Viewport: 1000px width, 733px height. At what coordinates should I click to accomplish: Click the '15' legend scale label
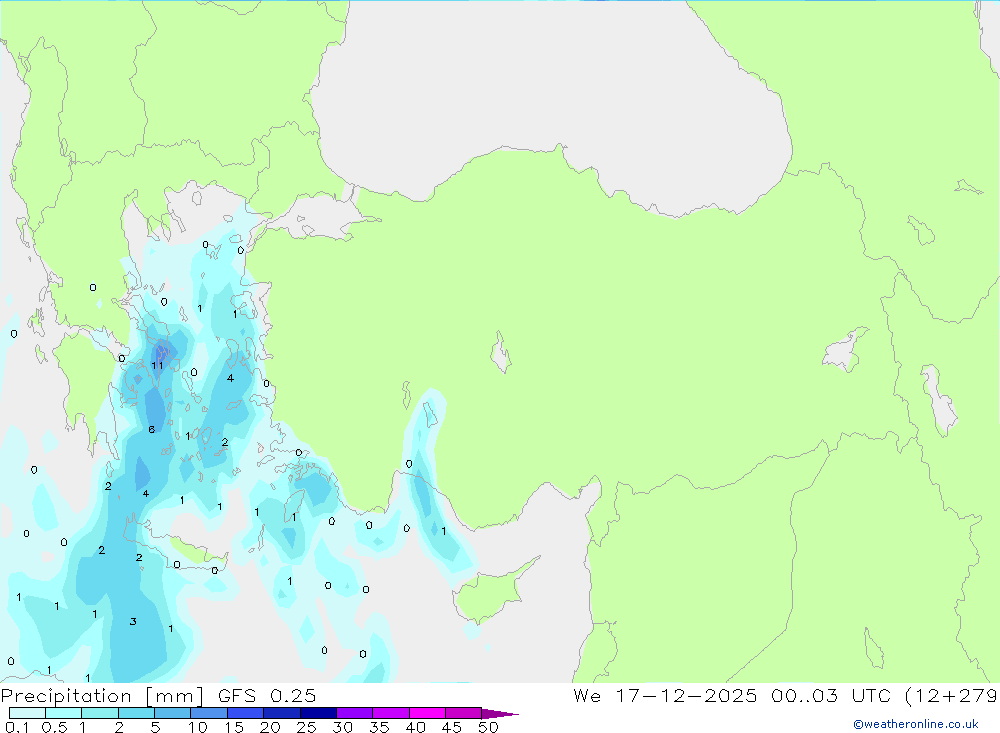click(234, 727)
